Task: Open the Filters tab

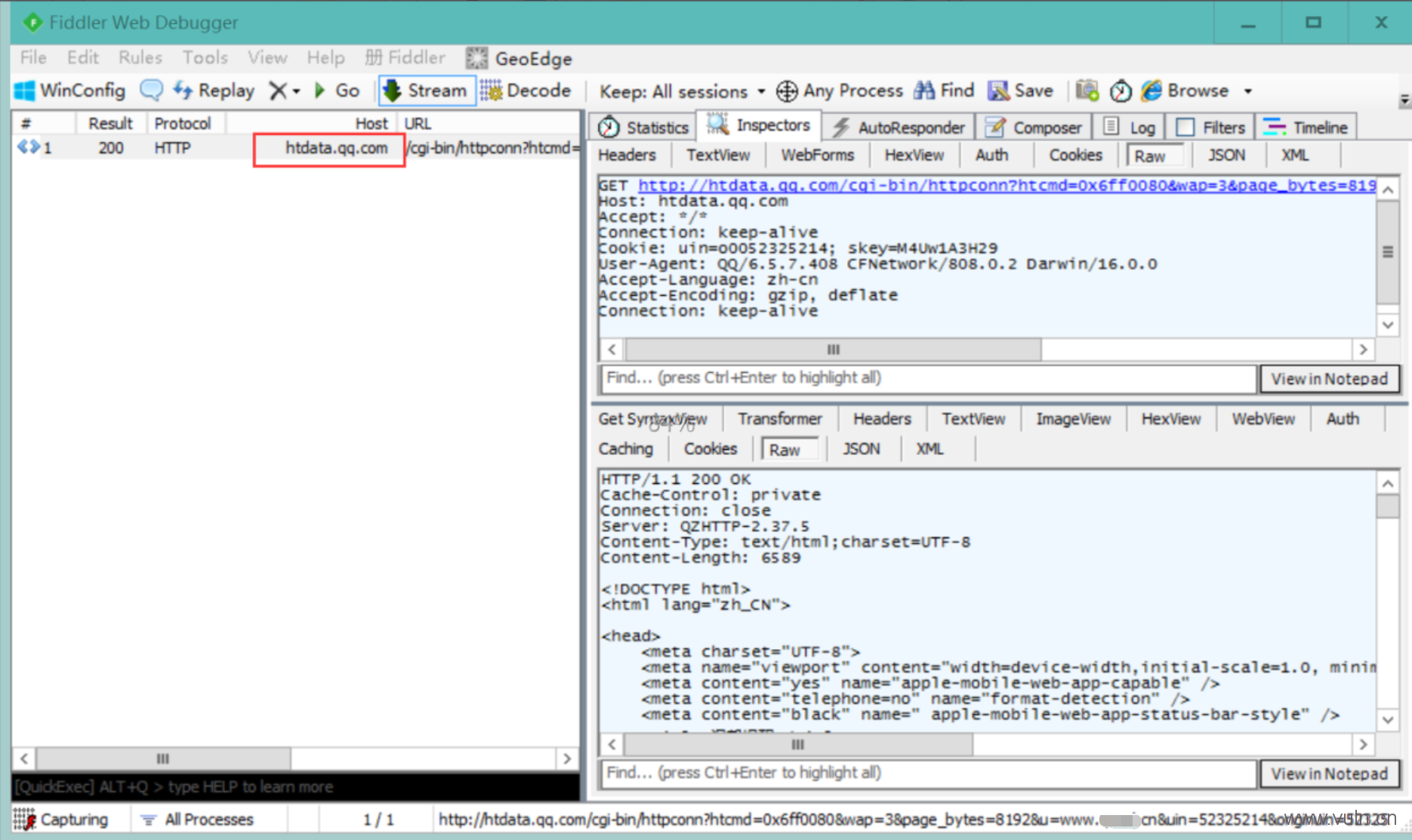Action: 1210,127
